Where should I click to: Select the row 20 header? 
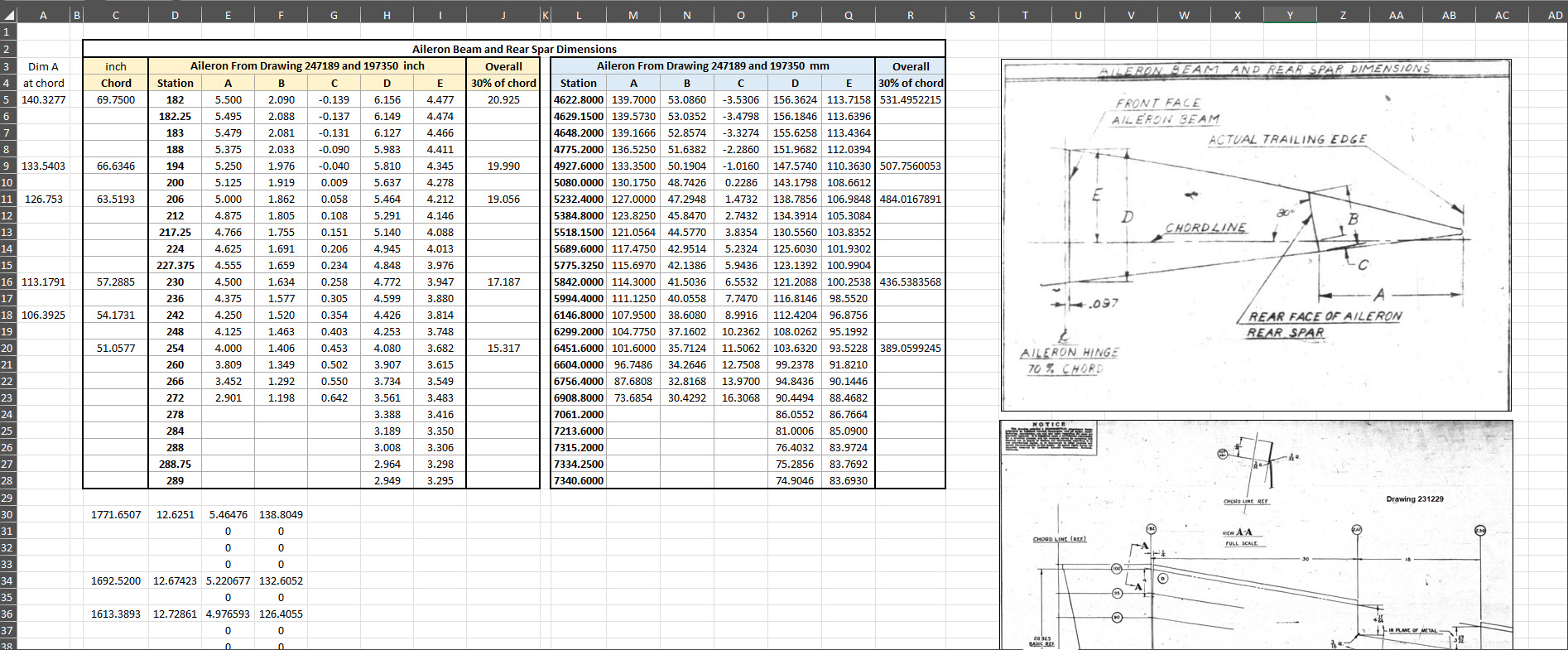click(x=7, y=348)
